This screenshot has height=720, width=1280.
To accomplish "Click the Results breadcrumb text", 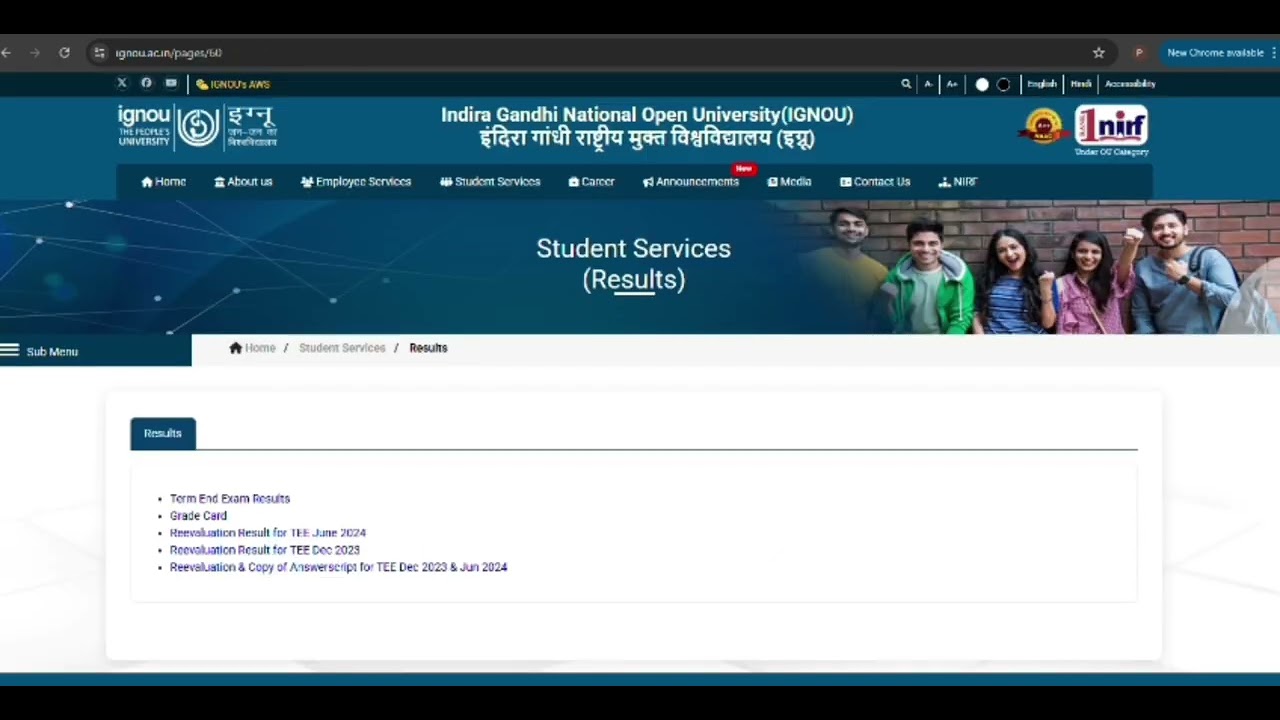I will coord(428,348).
